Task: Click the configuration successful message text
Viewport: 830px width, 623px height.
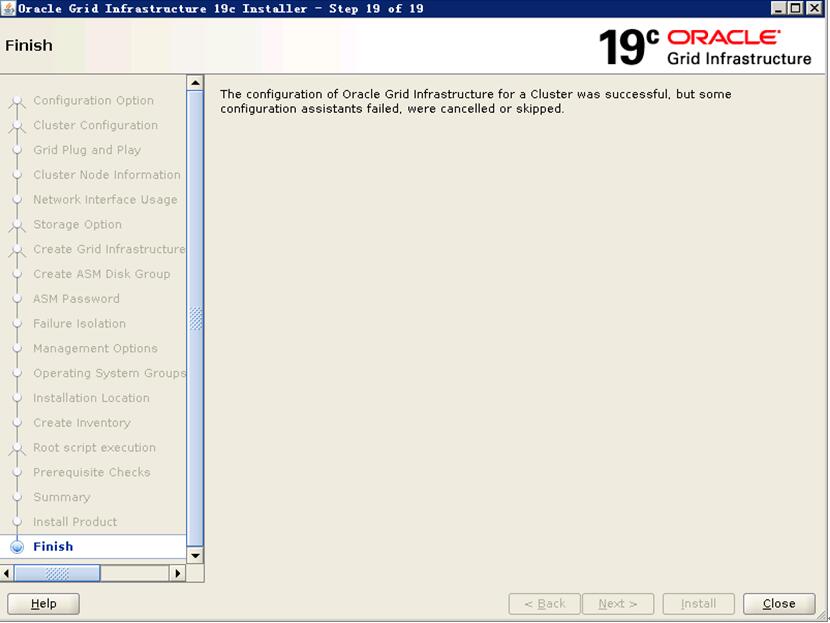Action: pyautogui.click(x=475, y=101)
